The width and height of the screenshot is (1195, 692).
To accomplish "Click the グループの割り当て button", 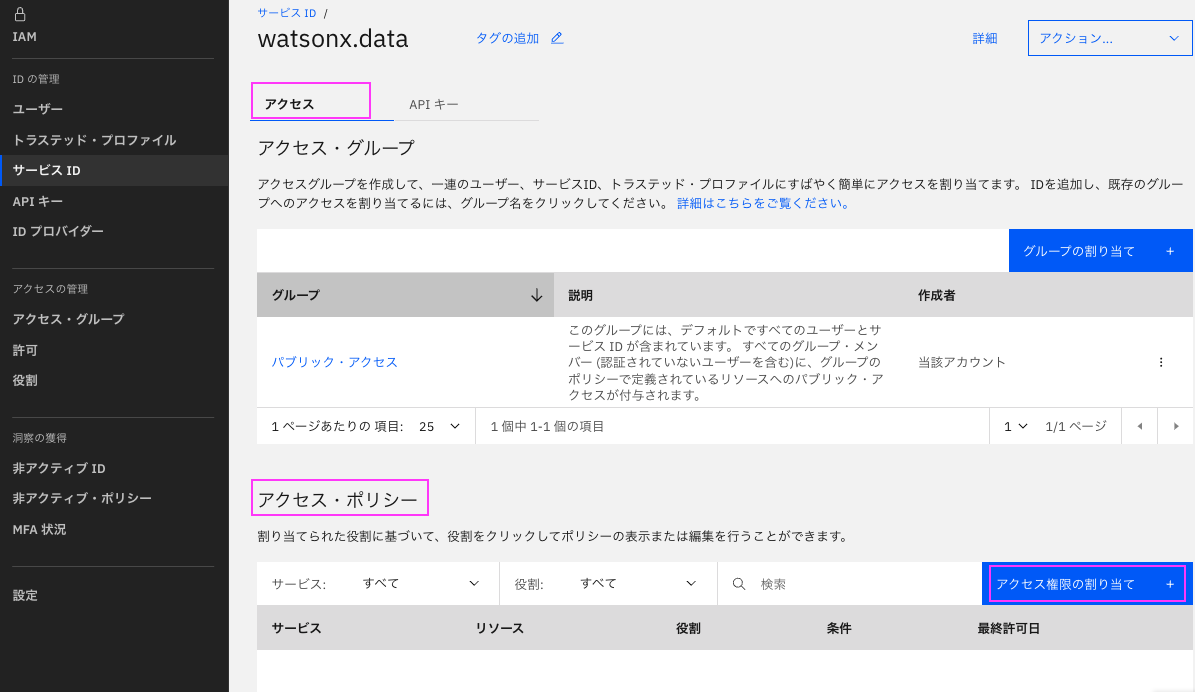I will point(1100,251).
